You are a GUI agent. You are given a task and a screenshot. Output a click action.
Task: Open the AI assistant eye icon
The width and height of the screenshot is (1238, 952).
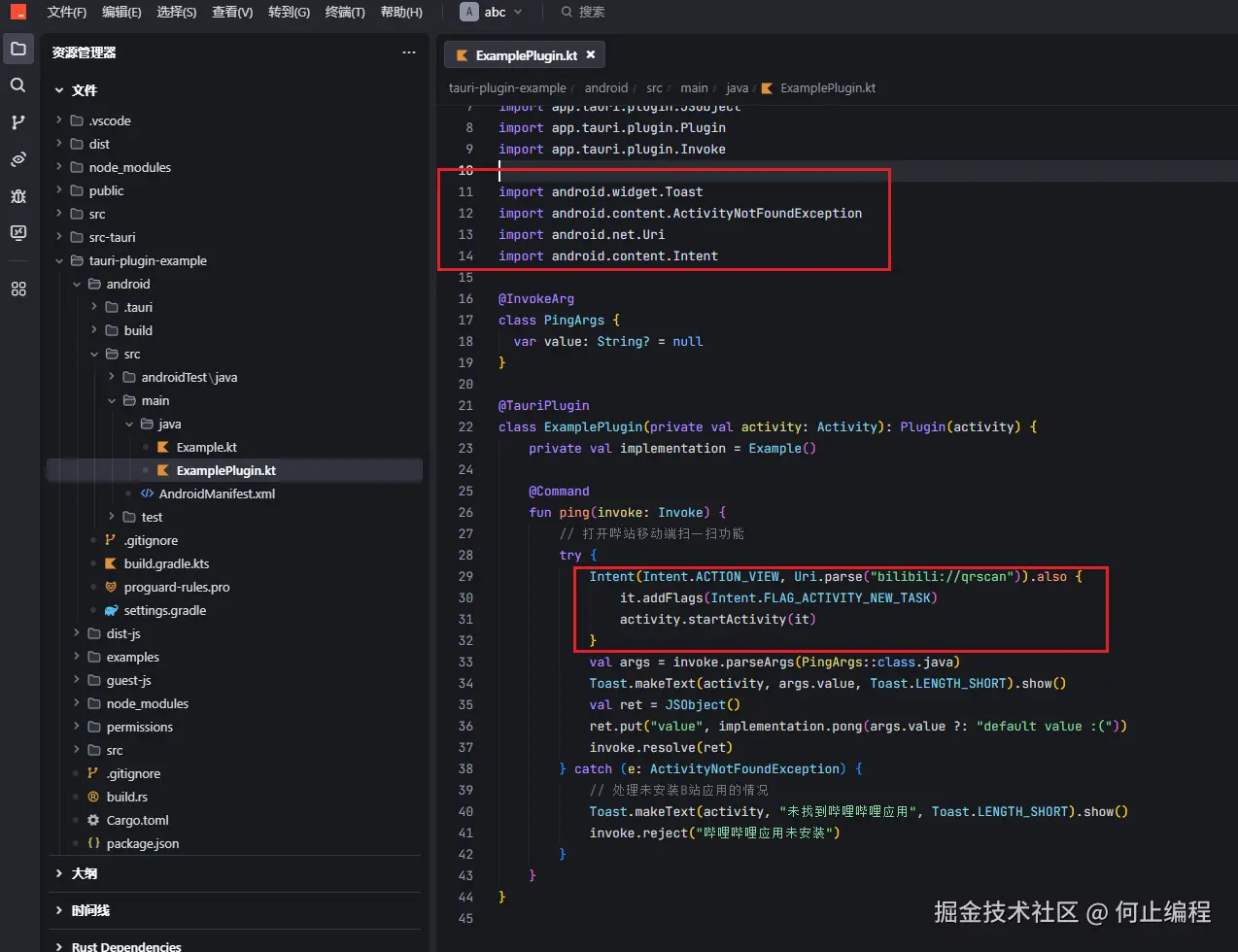18,159
